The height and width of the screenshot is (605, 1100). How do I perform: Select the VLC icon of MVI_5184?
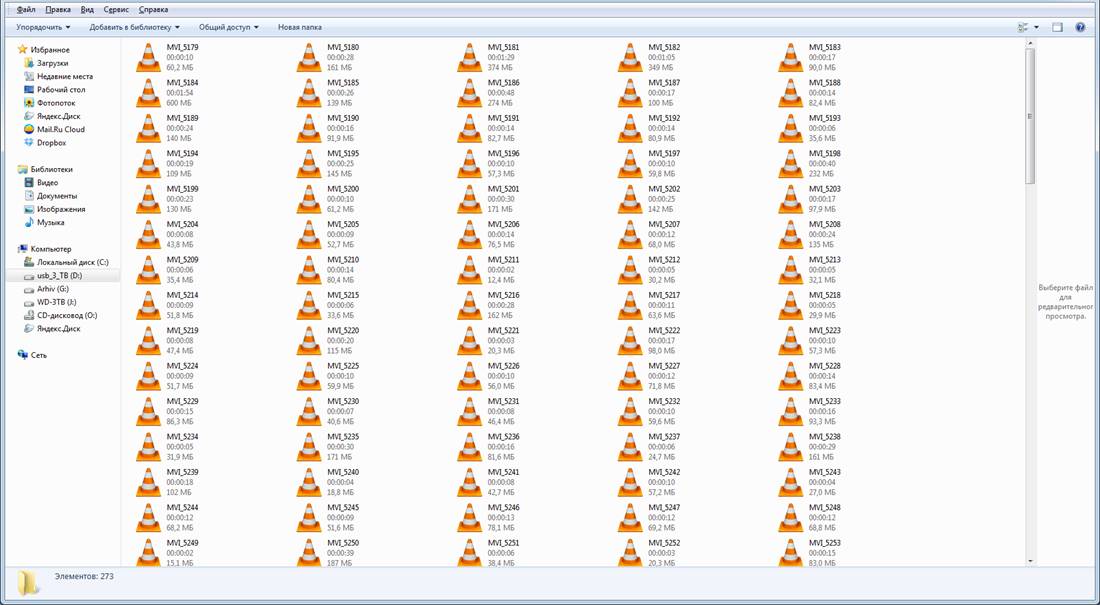pyautogui.click(x=148, y=93)
